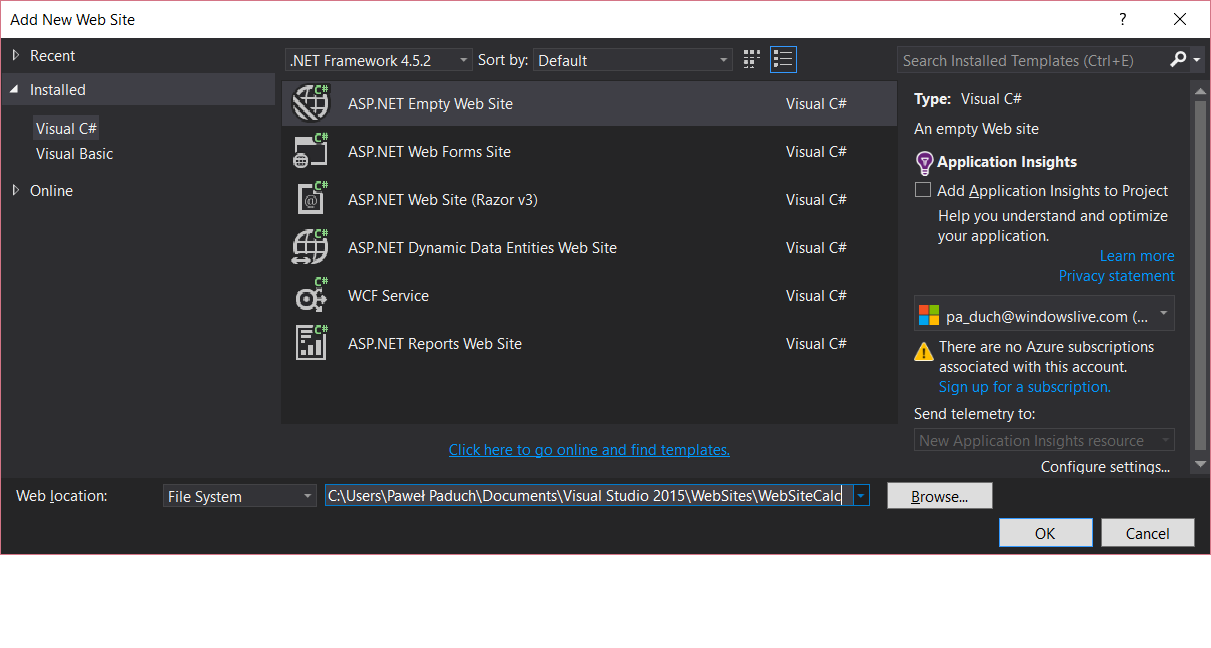1211x648 pixels.
Task: Select the Visual C# language node
Action: click(x=66, y=128)
